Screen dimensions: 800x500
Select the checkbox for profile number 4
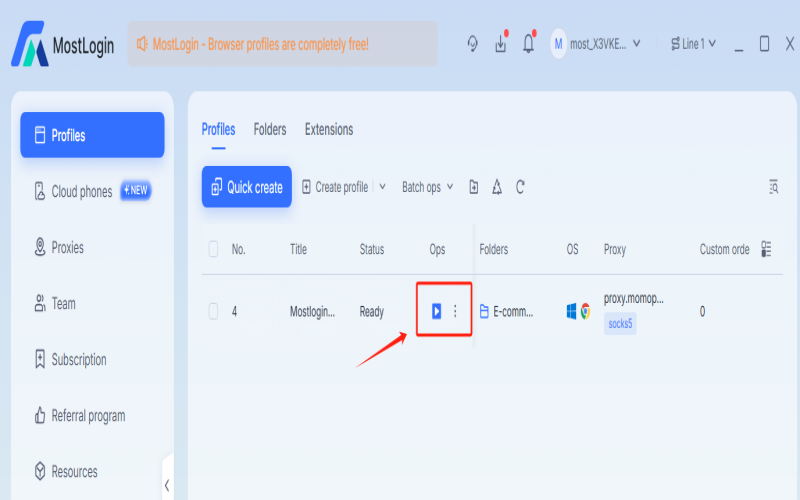tap(213, 312)
